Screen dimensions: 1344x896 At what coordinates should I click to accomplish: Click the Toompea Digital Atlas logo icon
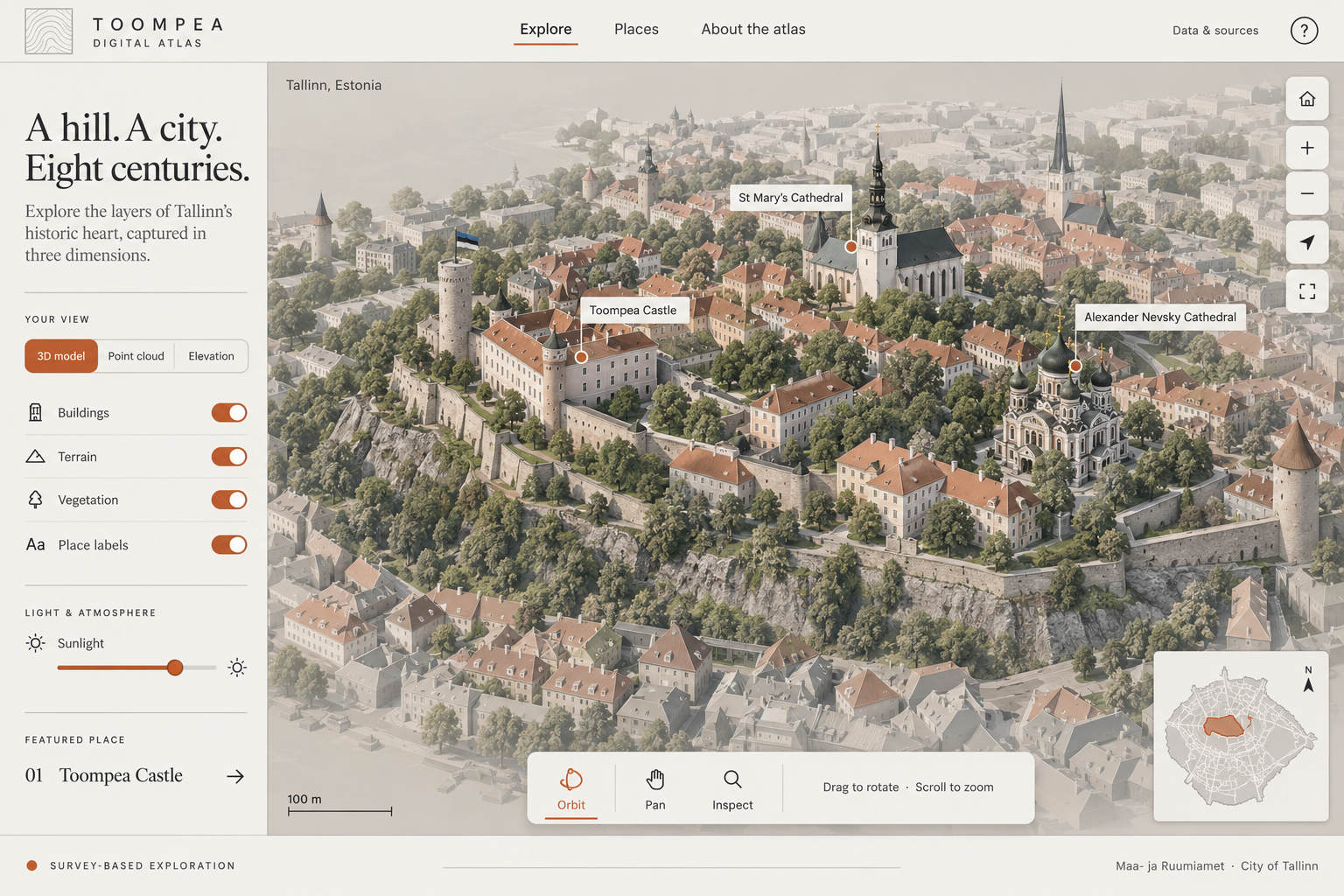click(x=49, y=31)
